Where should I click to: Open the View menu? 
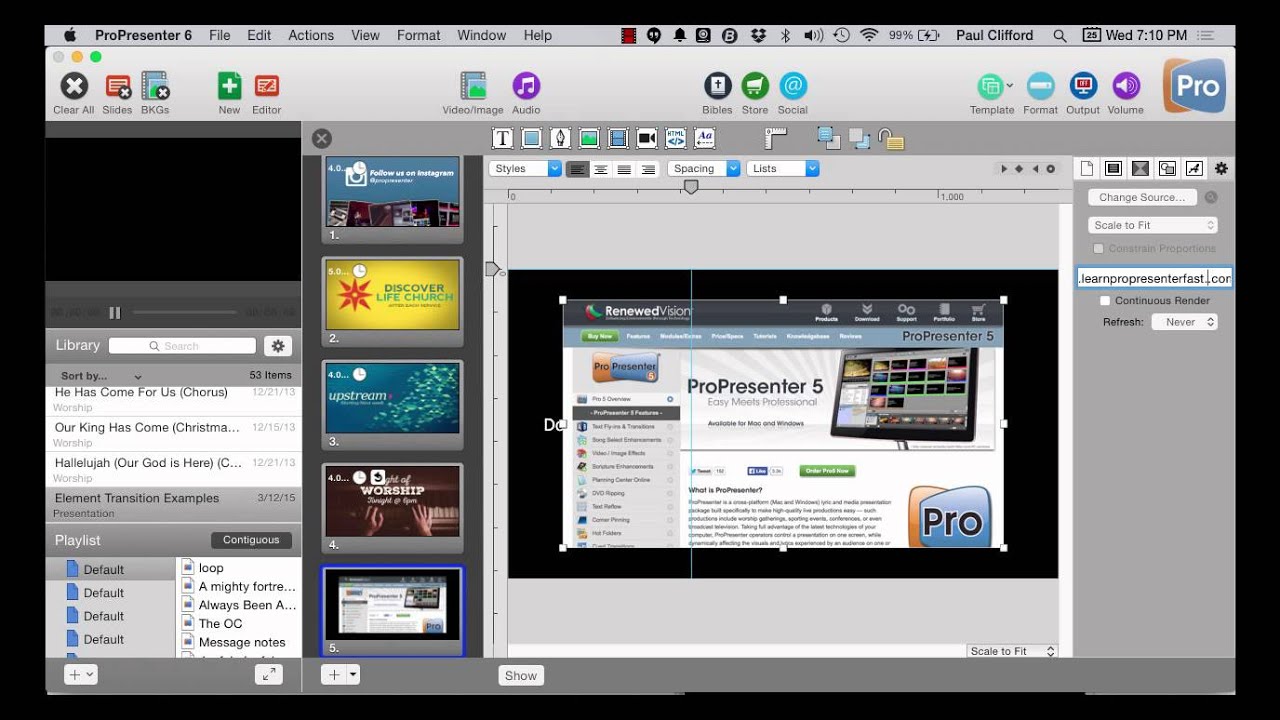point(365,35)
